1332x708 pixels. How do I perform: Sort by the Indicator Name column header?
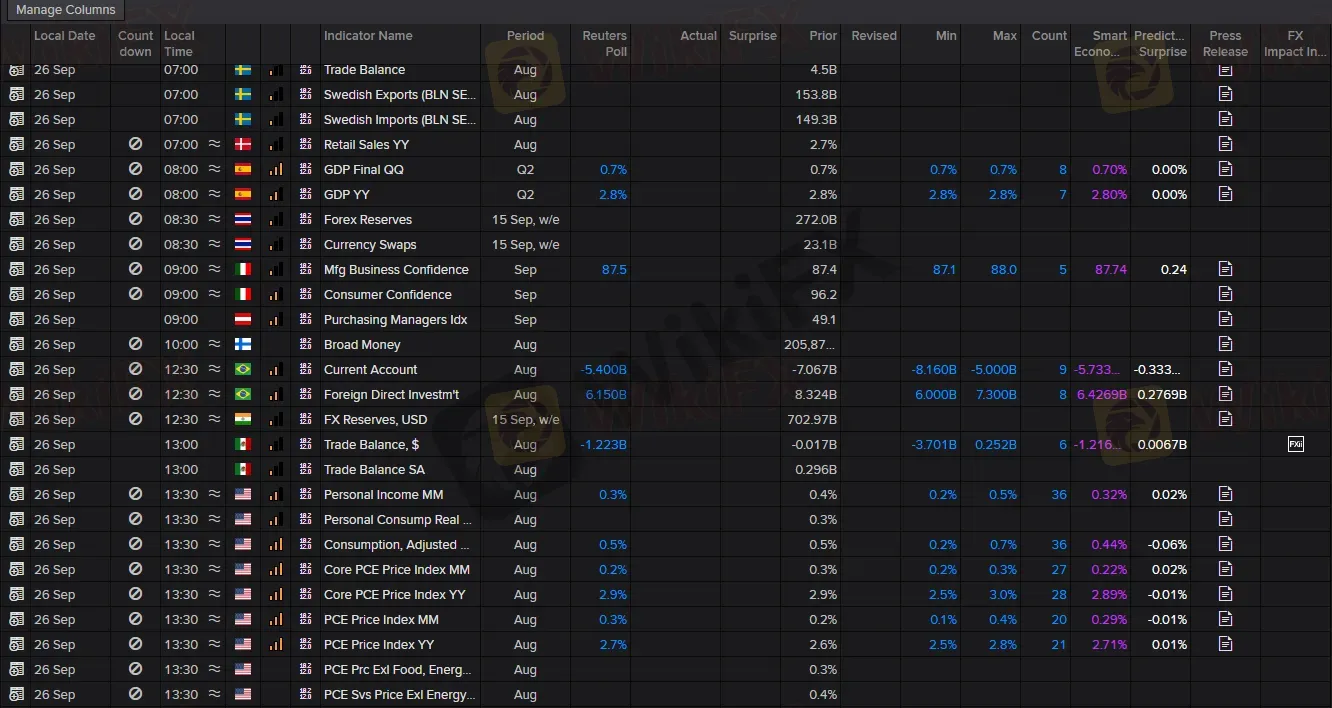(368, 36)
